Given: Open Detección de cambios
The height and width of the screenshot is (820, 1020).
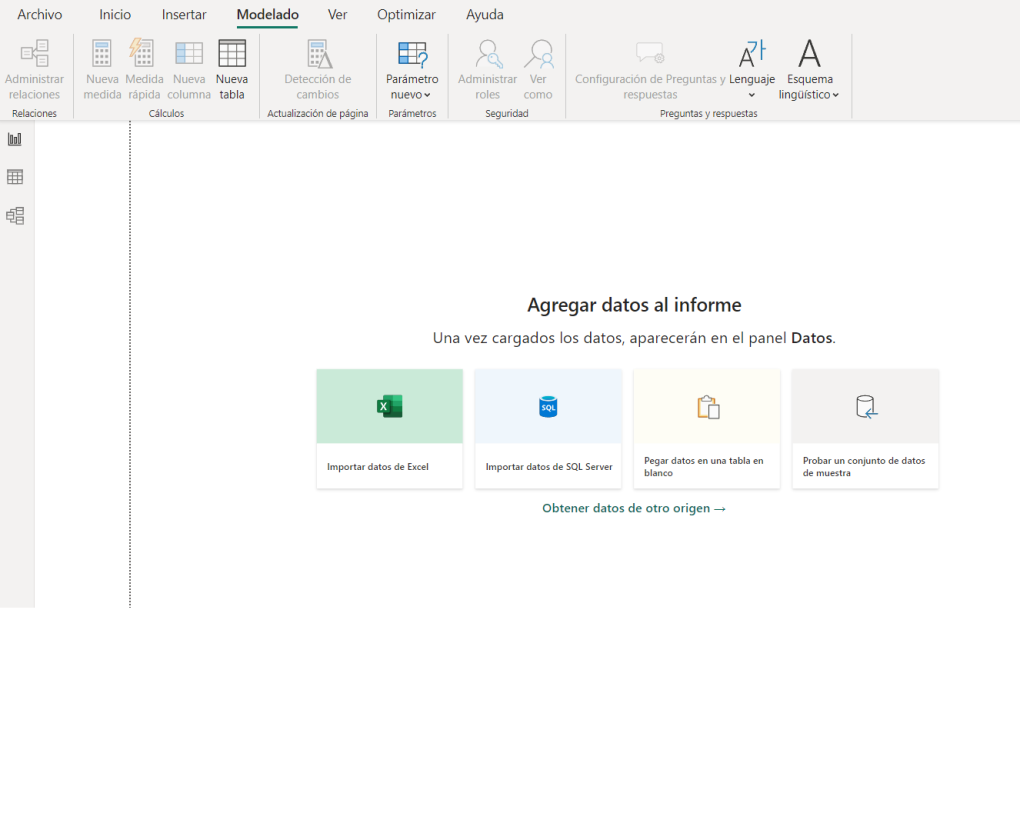Looking at the screenshot, I should click(317, 70).
